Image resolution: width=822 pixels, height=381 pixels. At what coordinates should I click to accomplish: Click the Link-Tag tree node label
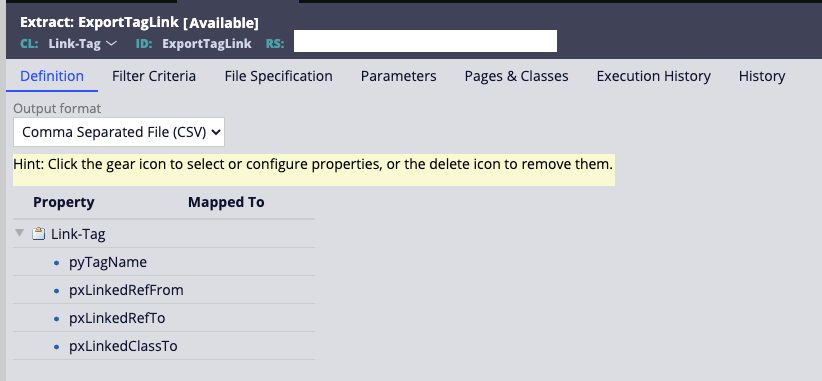(78, 234)
